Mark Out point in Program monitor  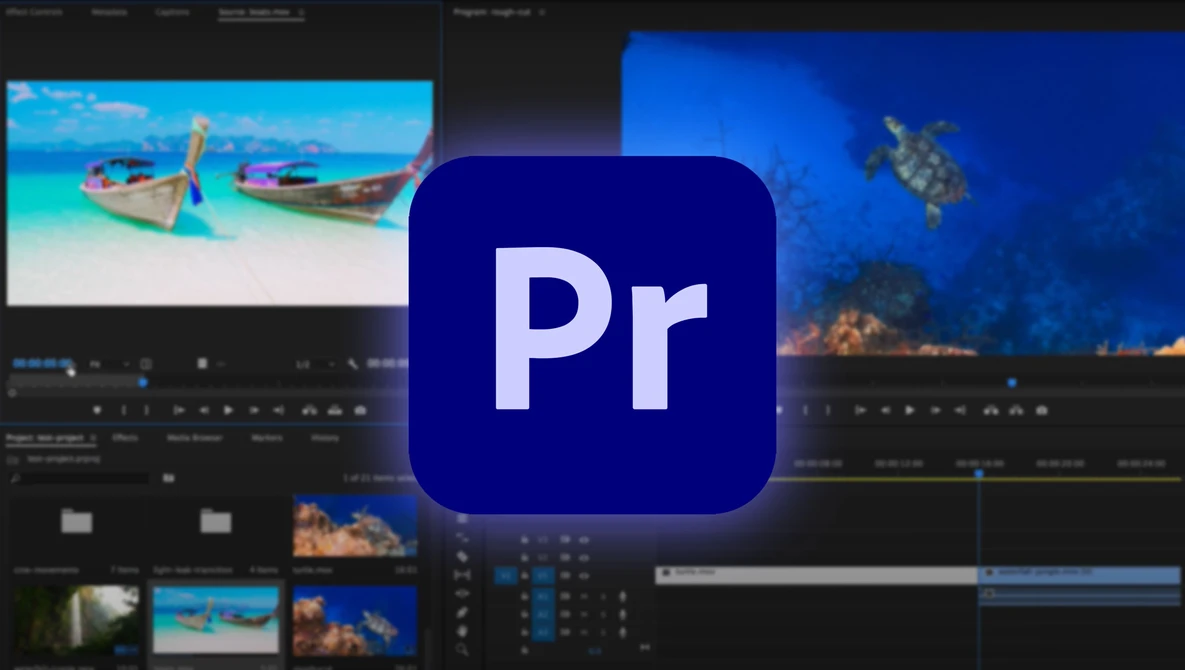828,410
